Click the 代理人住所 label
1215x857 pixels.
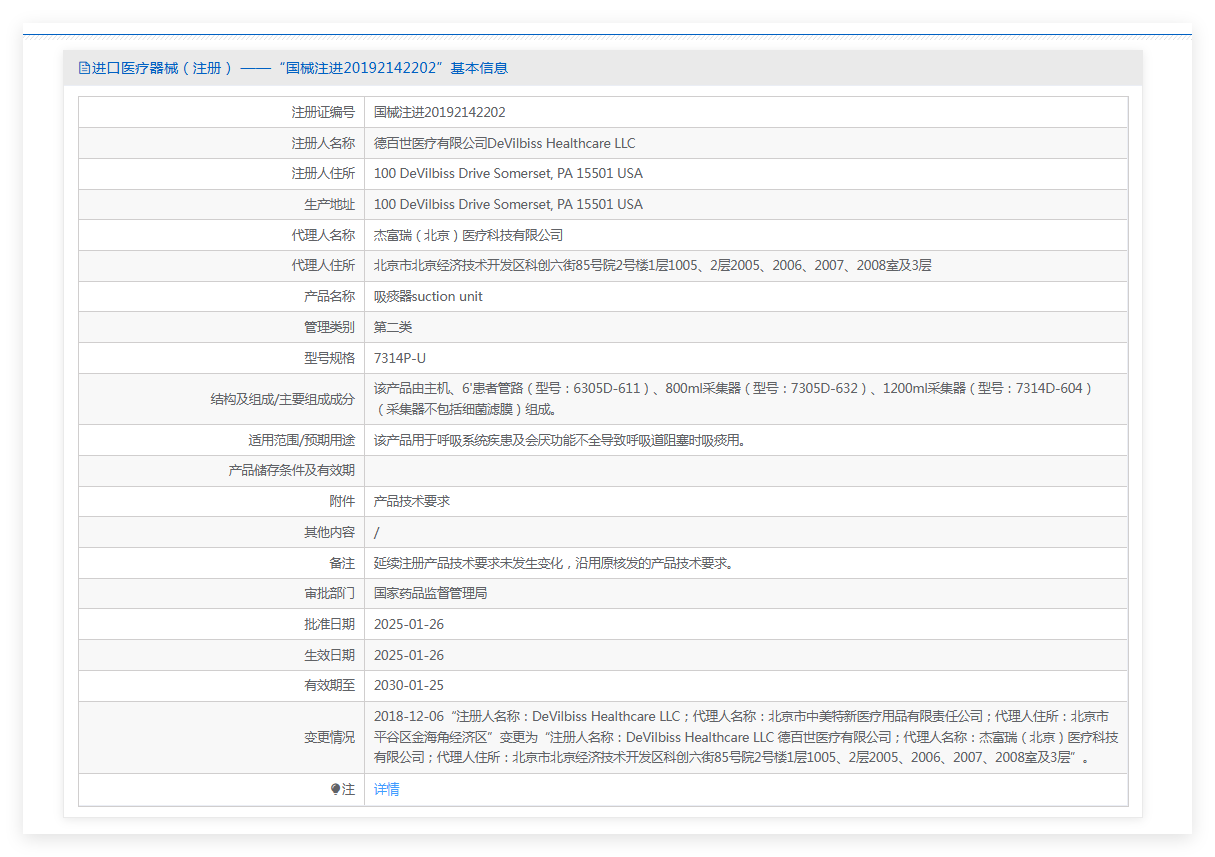tap(323, 266)
